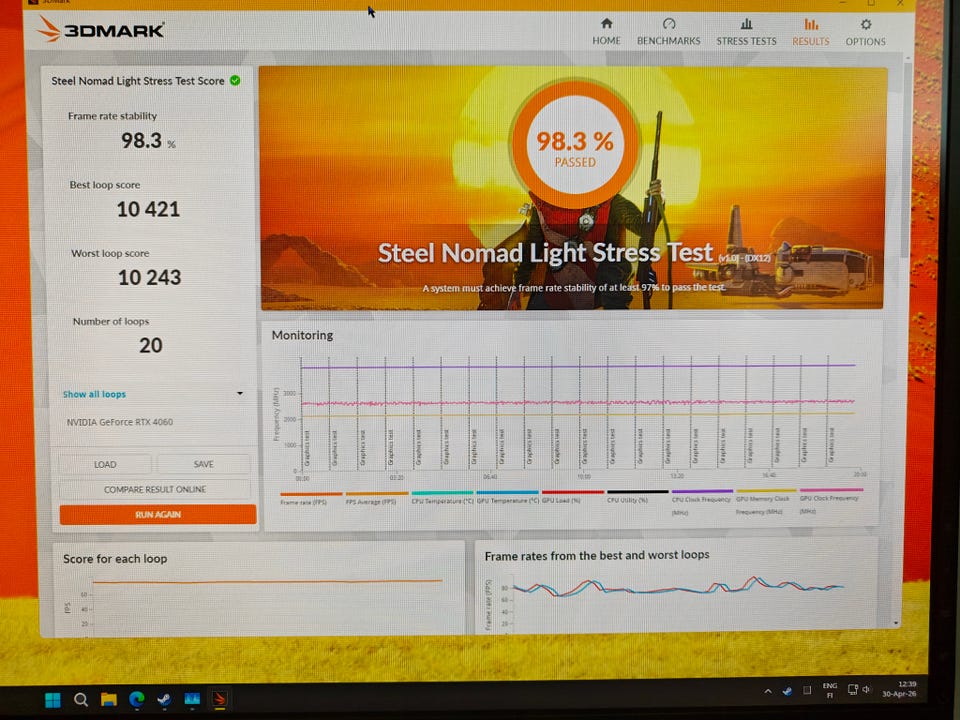Viewport: 960px width, 720px height.
Task: Click the Monitoring section heading
Action: [x=302, y=335]
